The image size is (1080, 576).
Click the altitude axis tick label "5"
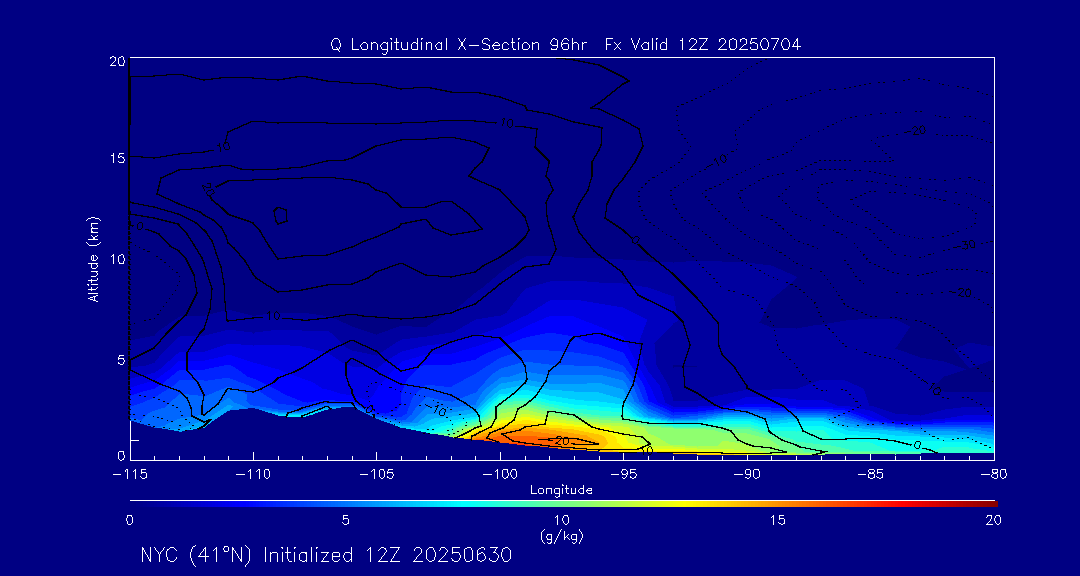pyautogui.click(x=121, y=360)
